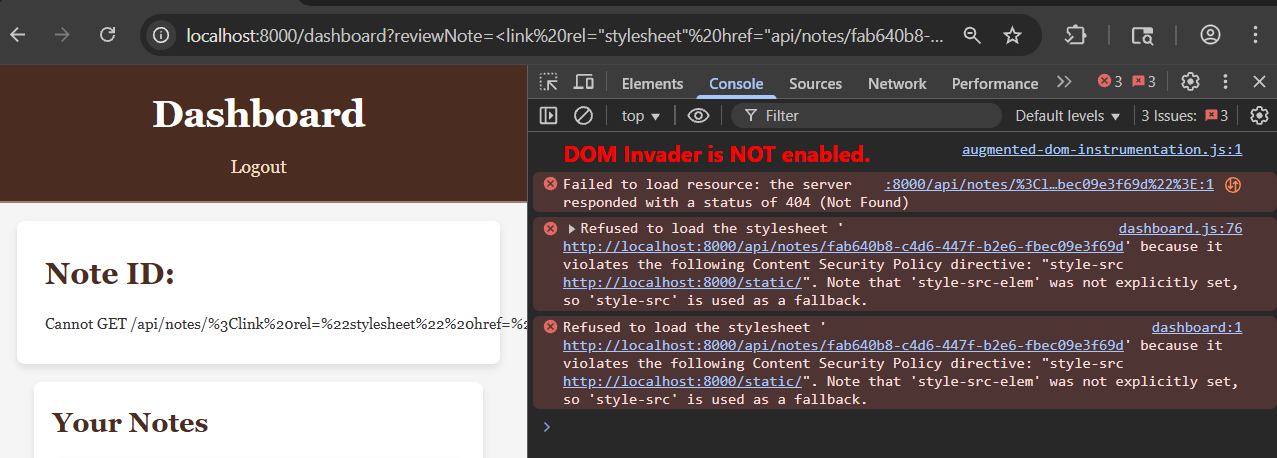Image resolution: width=1277 pixels, height=458 pixels.
Task: Show more DevTools tabs via chevrons
Action: pyautogui.click(x=1064, y=82)
